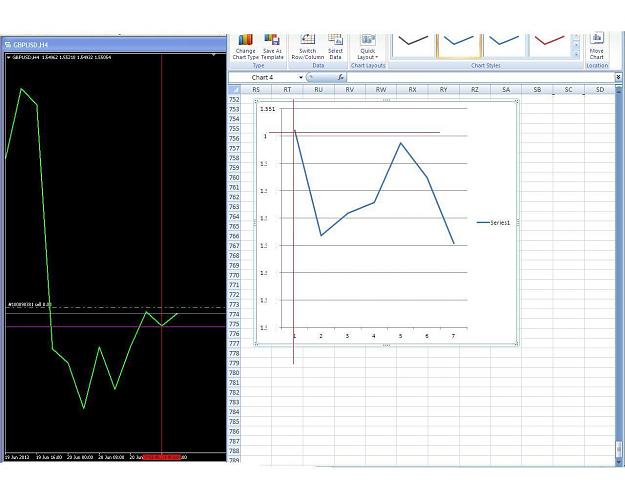Select row 770 header
This screenshot has width=625, height=500.
(x=234, y=275)
